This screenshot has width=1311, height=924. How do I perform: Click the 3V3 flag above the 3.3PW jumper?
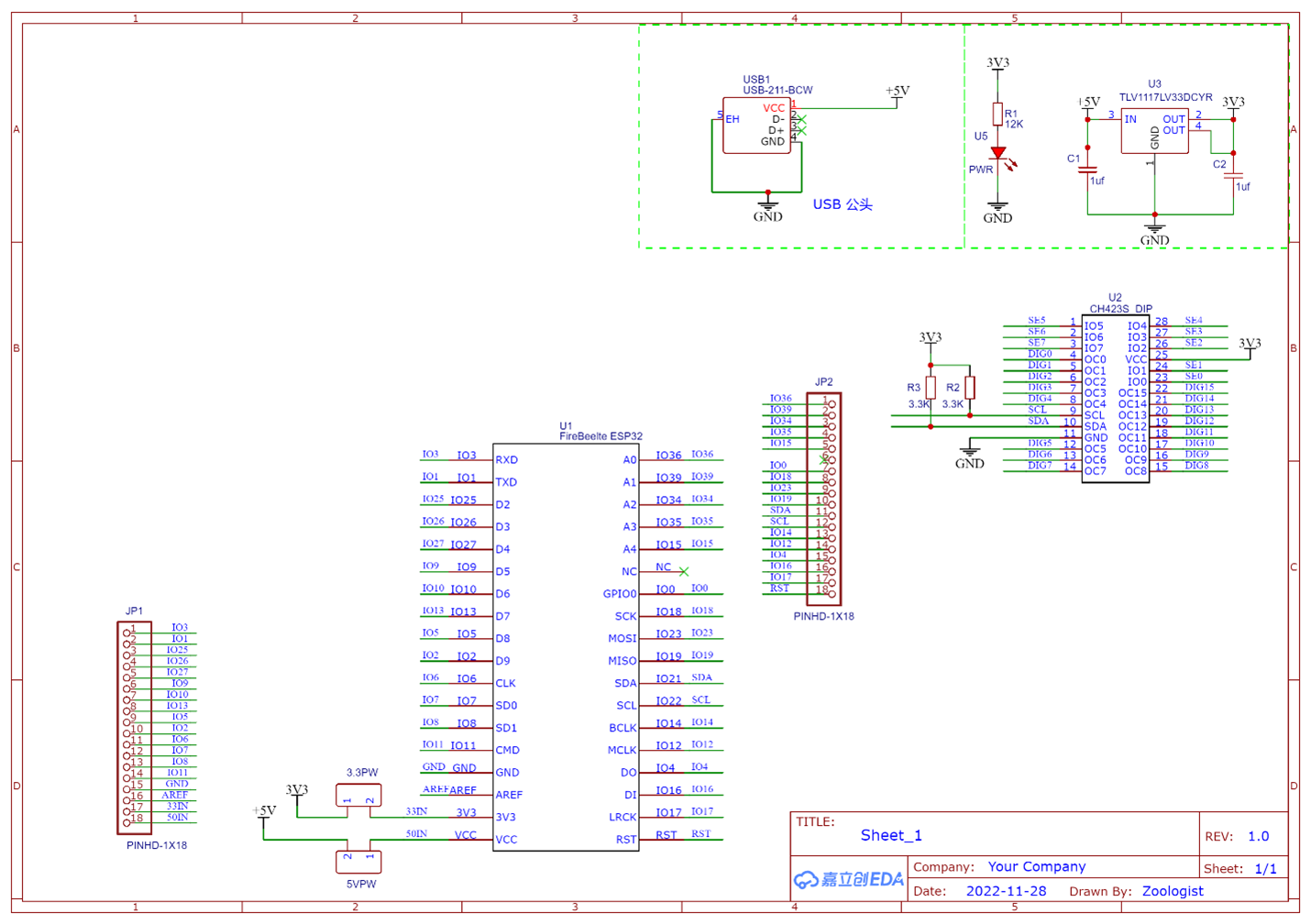tap(296, 790)
